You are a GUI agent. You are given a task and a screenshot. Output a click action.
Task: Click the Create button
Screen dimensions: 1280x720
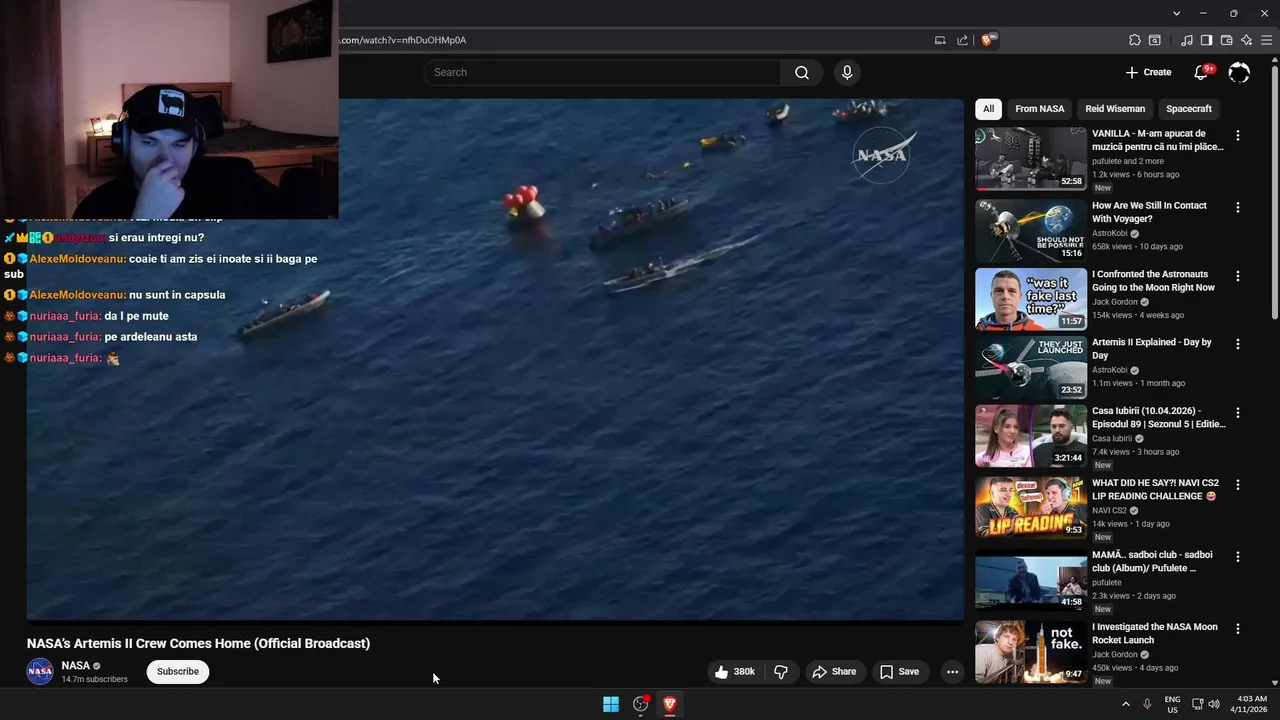pyautogui.click(x=1148, y=72)
